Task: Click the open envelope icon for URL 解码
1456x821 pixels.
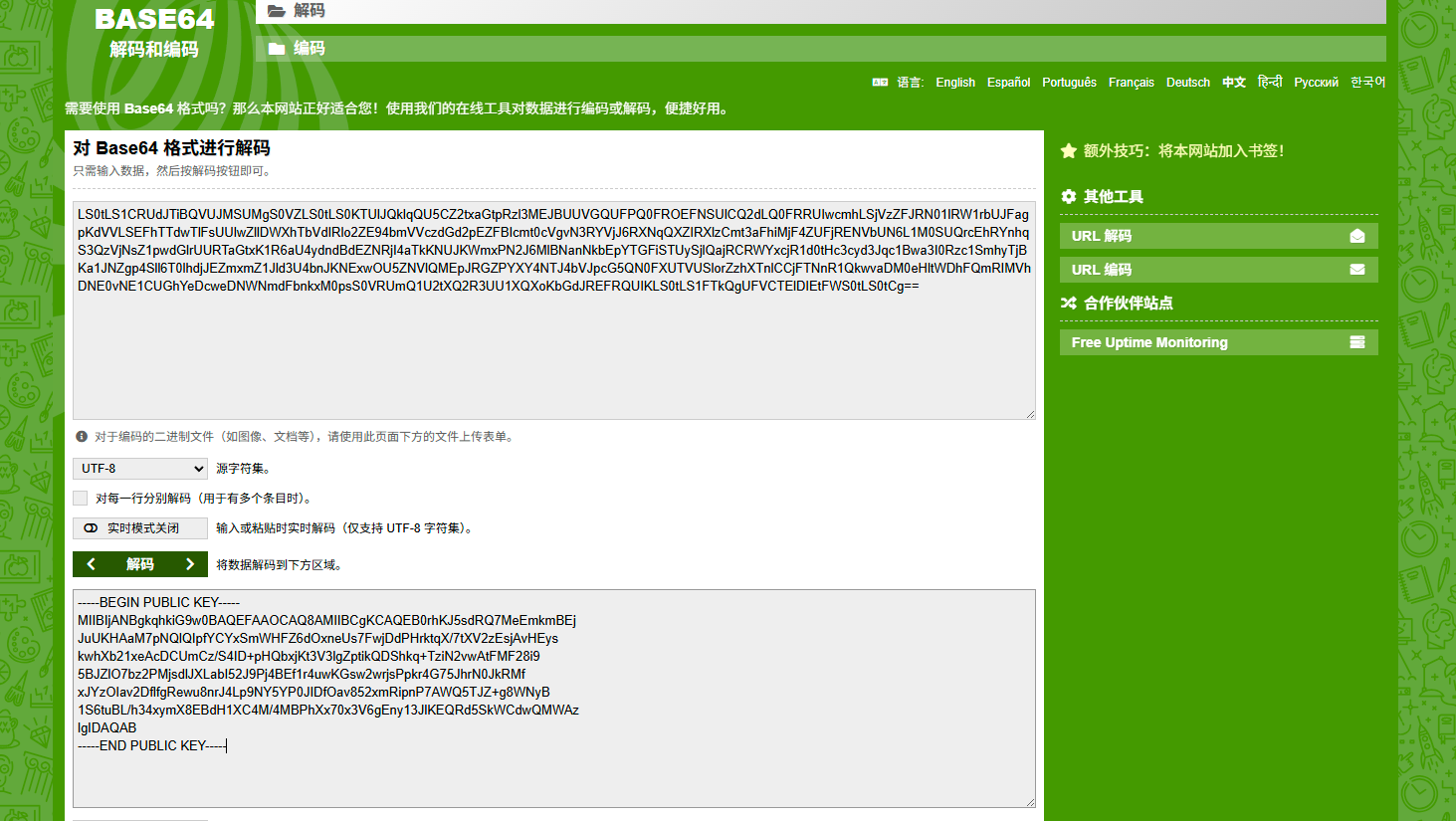Action: (x=1357, y=236)
